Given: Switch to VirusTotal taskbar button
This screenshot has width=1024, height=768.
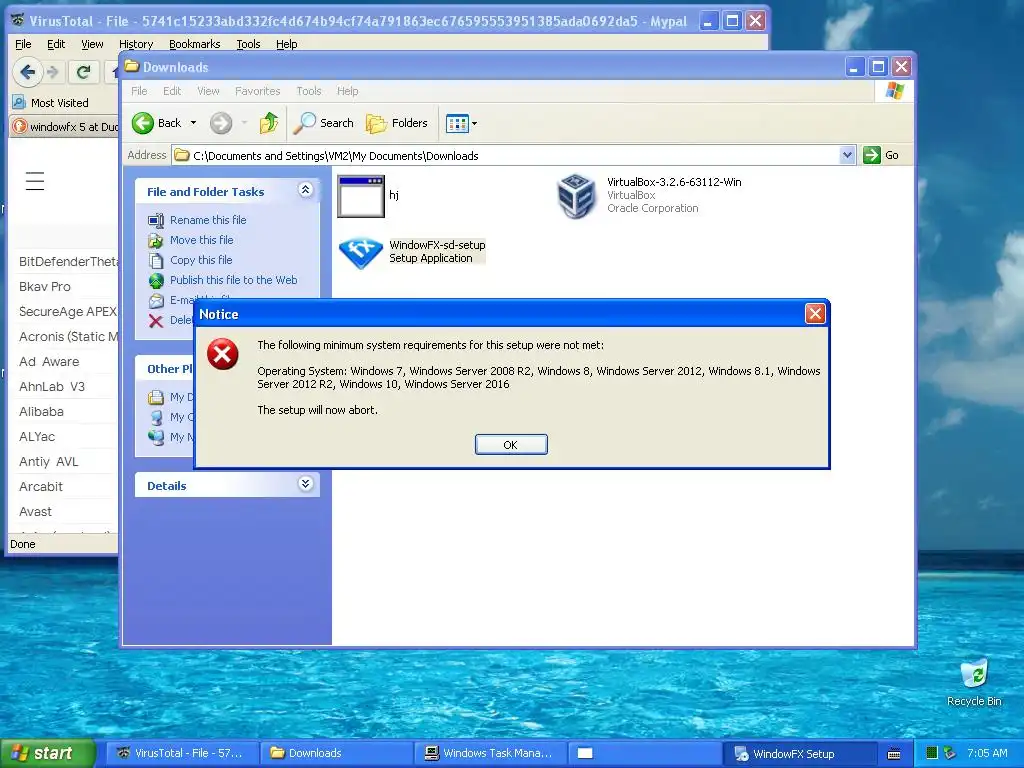Looking at the screenshot, I should (x=181, y=753).
